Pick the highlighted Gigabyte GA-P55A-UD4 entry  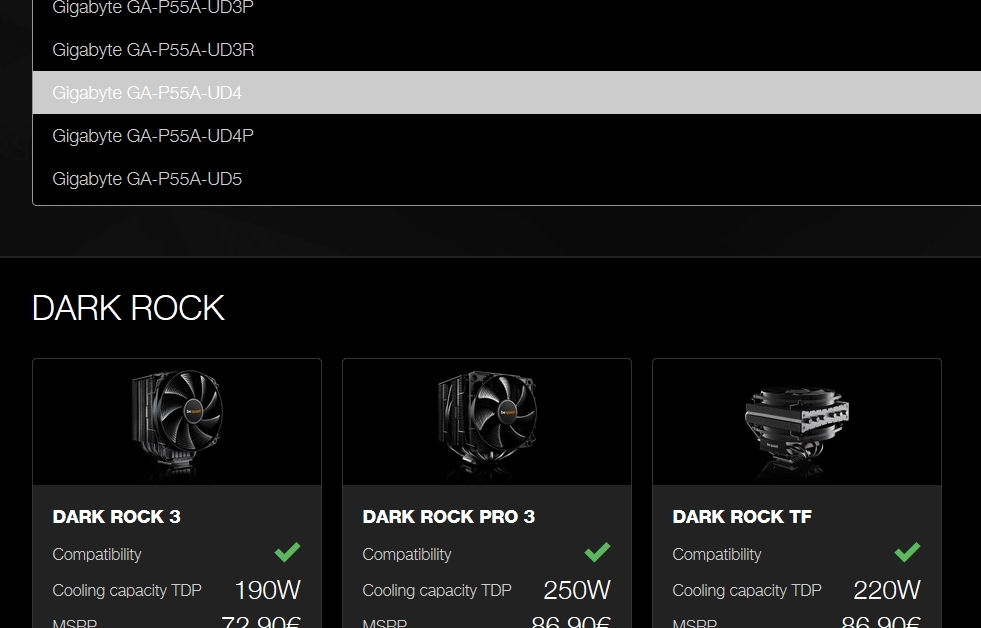click(x=507, y=93)
